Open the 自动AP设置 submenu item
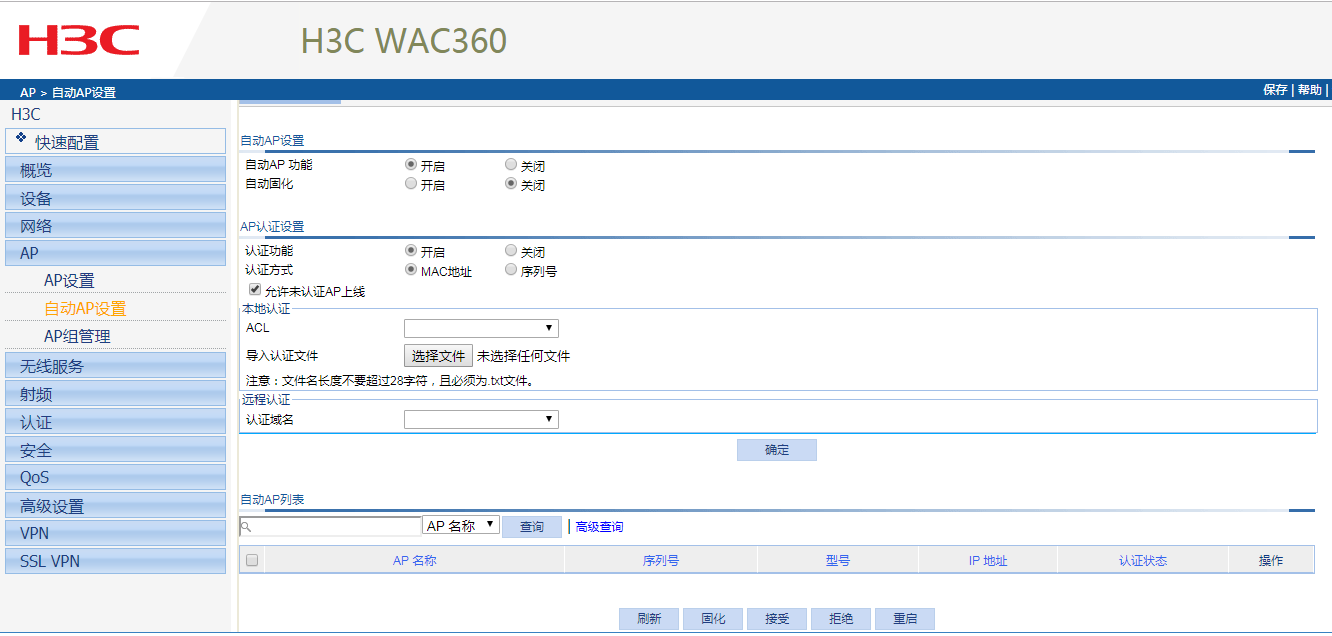 coord(85,309)
